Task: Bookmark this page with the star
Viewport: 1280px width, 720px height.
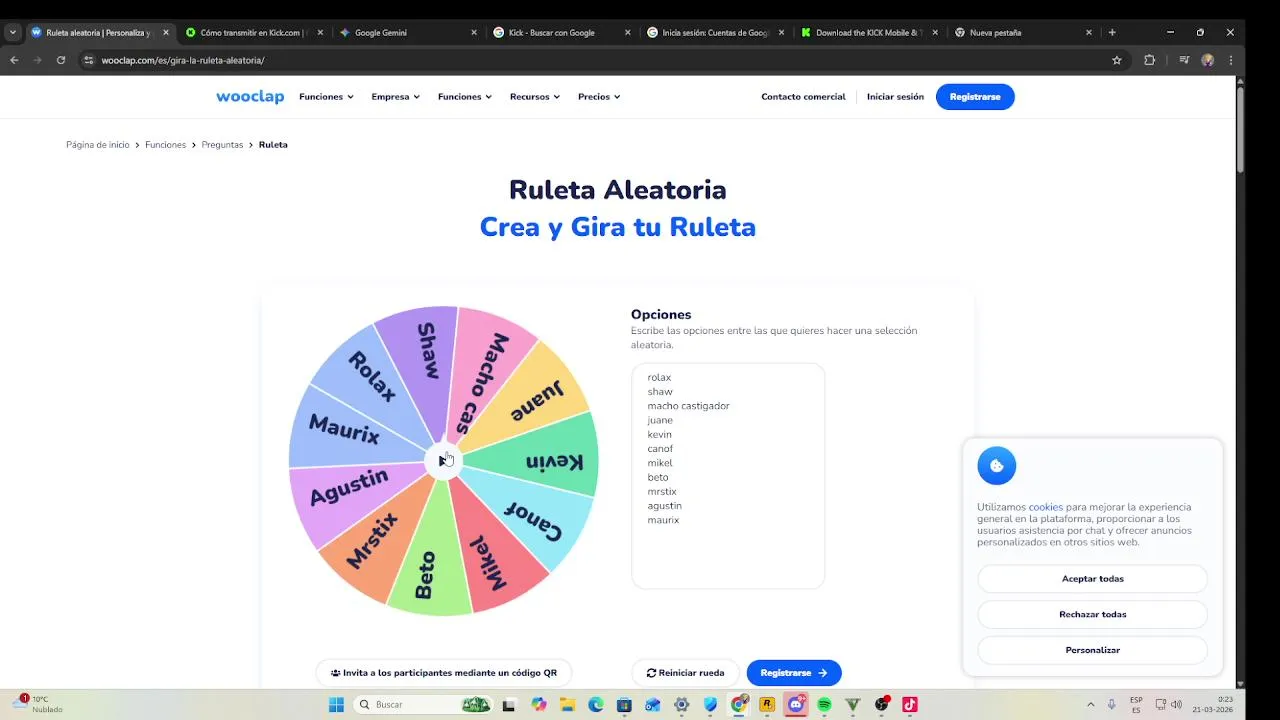Action: 1117,60
